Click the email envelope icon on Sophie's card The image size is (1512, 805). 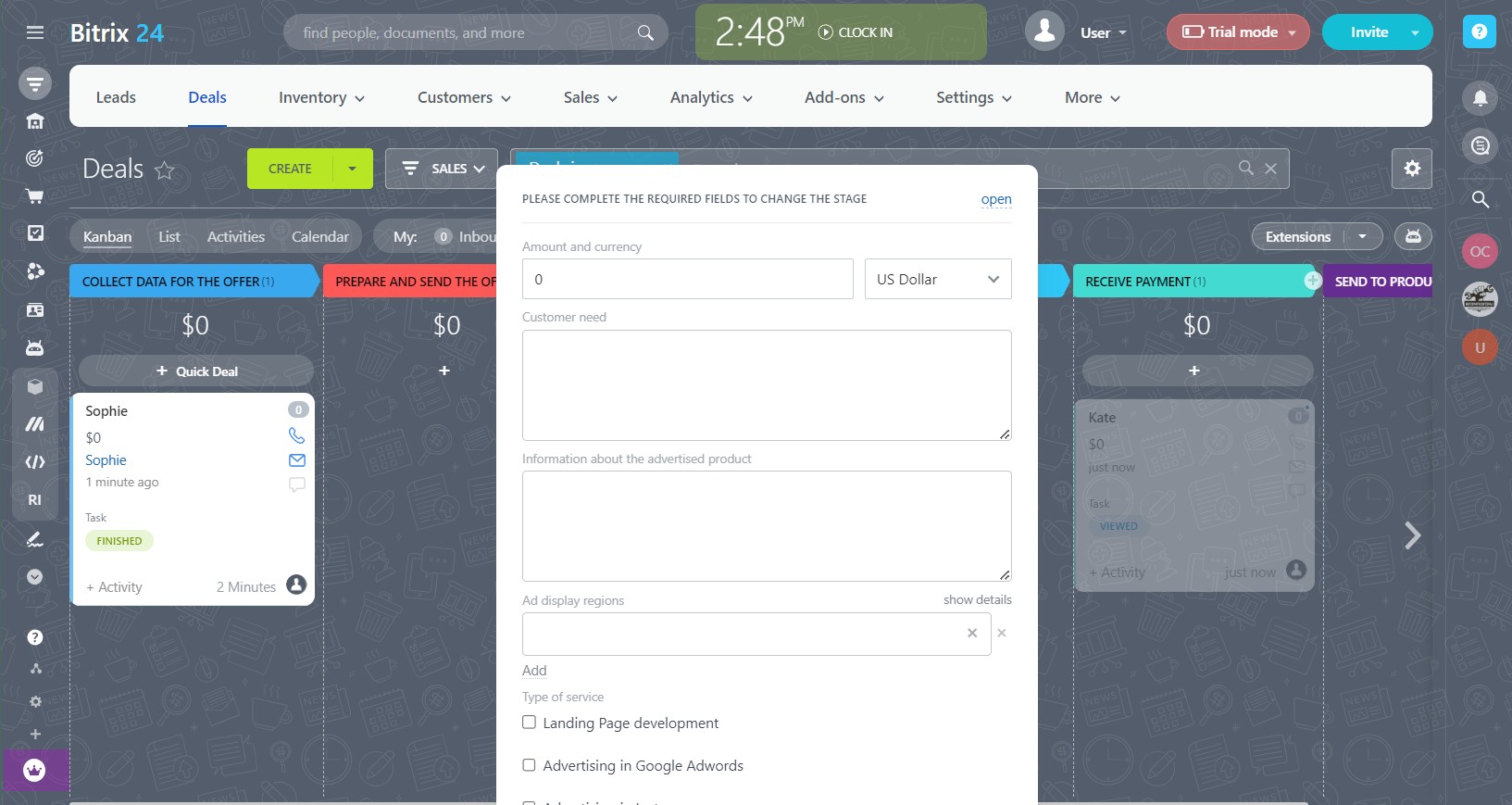[x=296, y=460]
